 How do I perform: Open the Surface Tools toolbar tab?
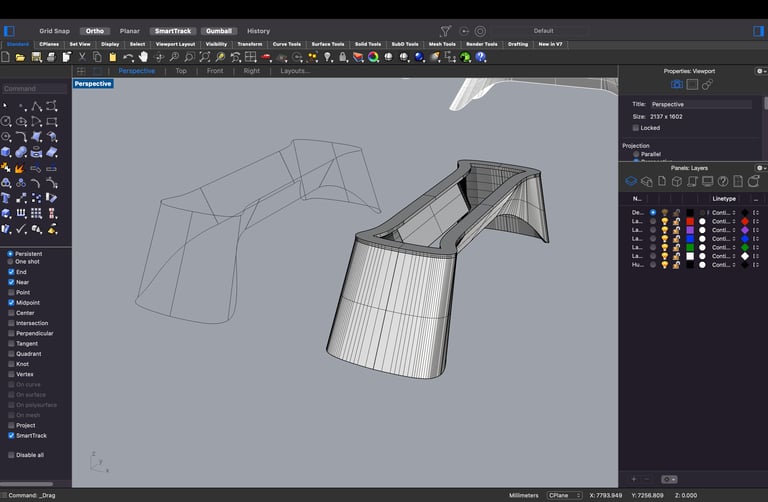(327, 44)
